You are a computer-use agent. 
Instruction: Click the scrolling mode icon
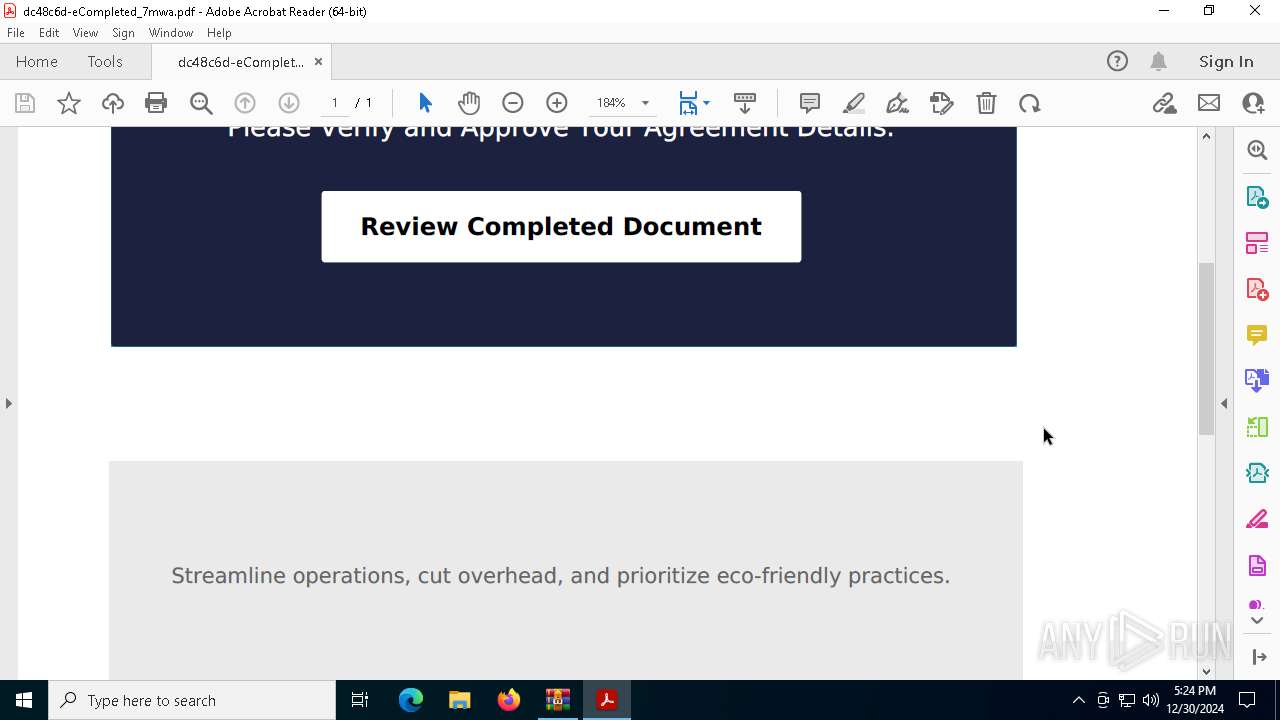coord(745,103)
